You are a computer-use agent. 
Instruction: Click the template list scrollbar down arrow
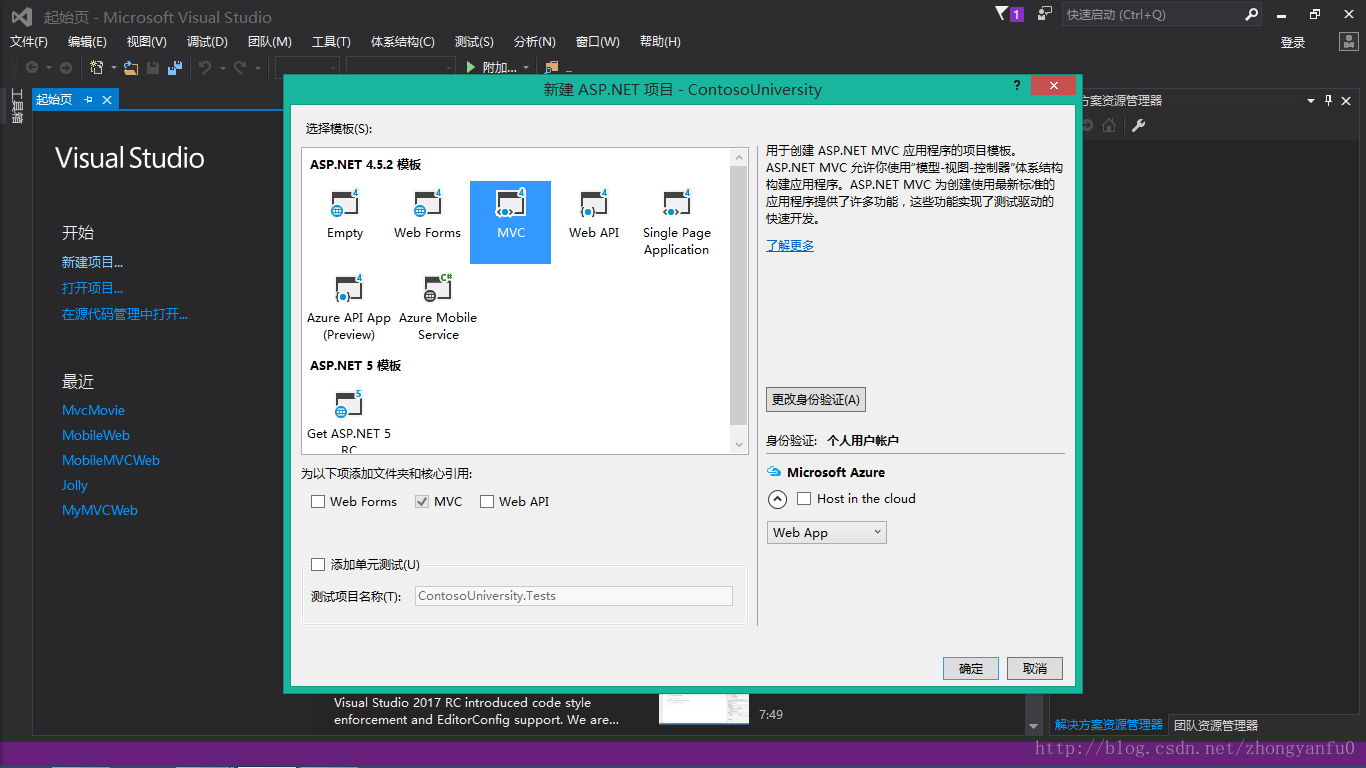[x=739, y=444]
